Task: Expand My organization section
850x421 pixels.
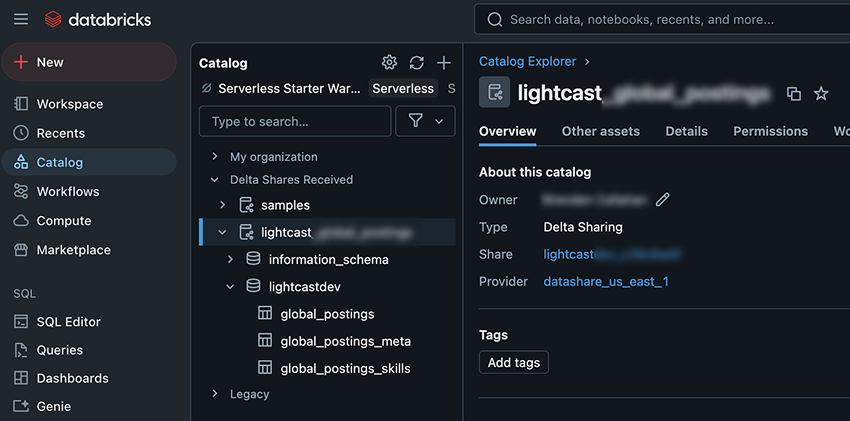Action: (215, 157)
